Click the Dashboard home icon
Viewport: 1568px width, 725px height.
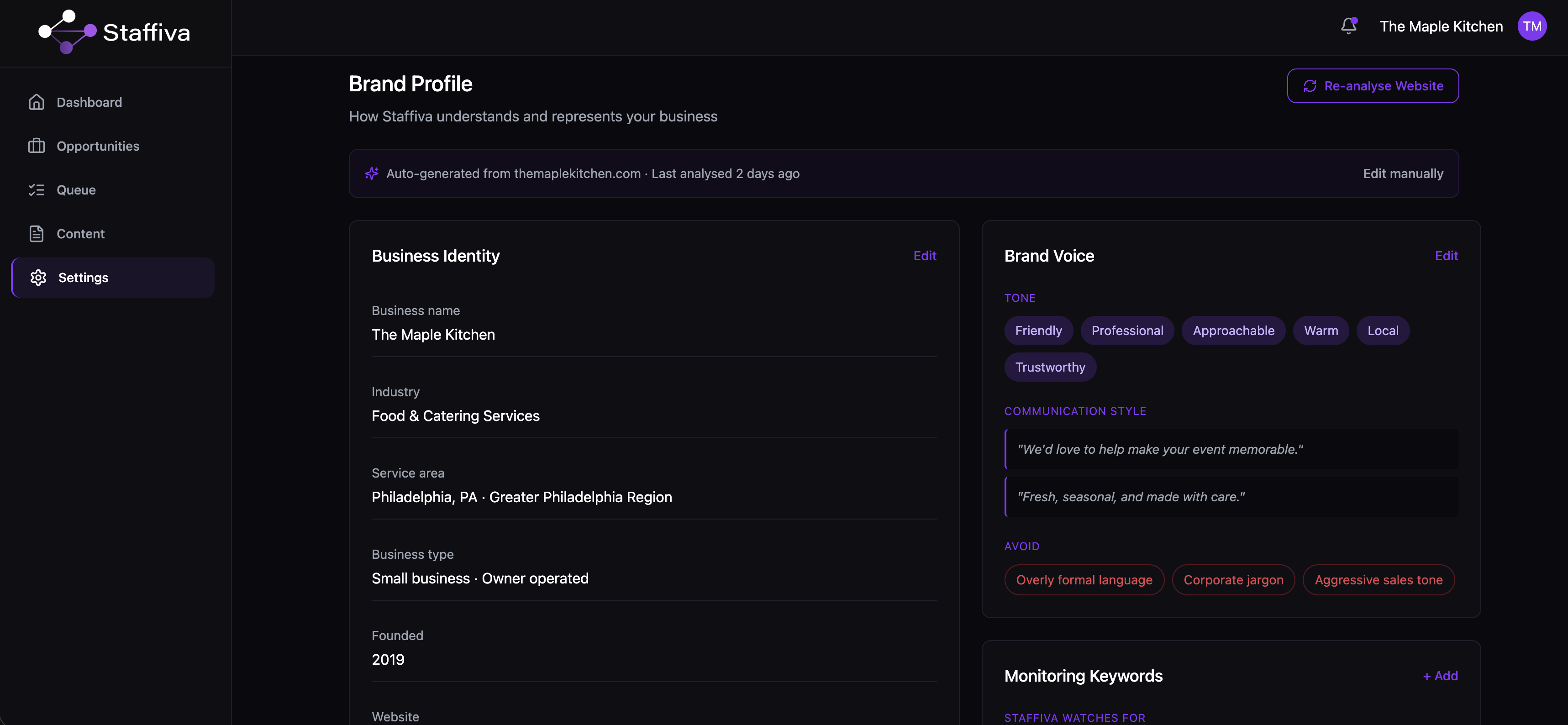[37, 102]
